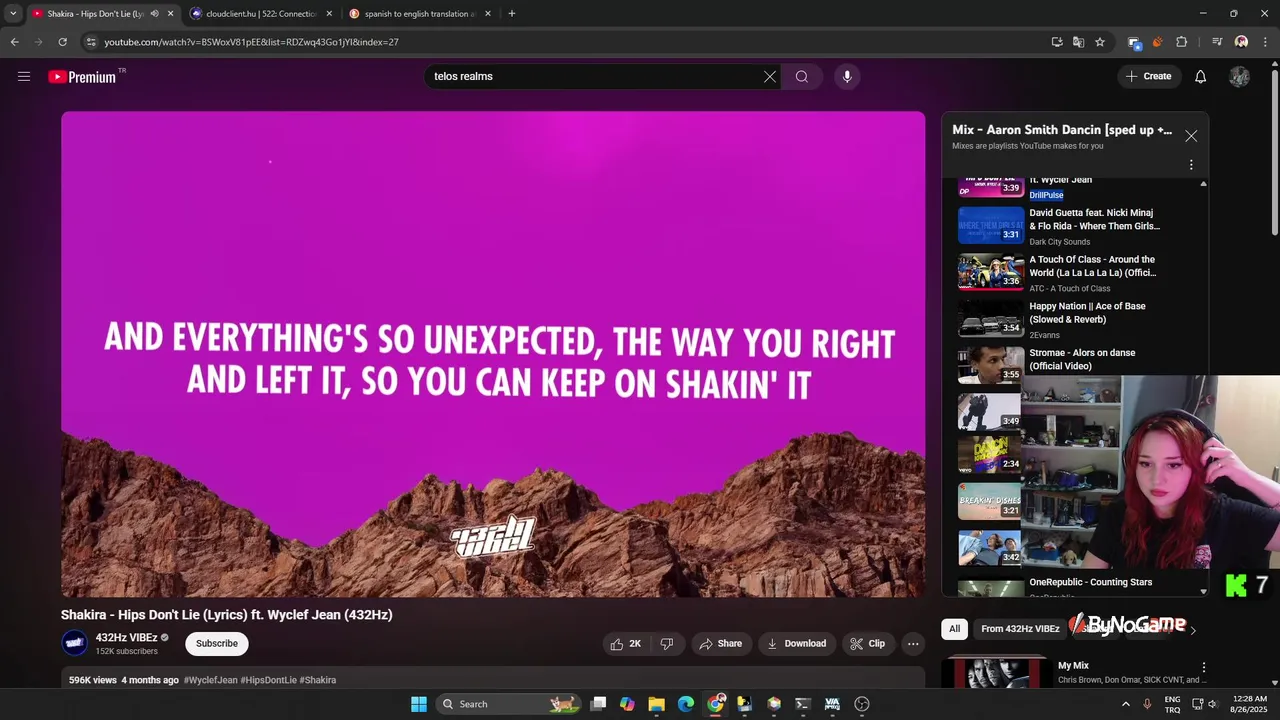1280x720 pixels.
Task: Open the Create button
Action: tap(1148, 76)
